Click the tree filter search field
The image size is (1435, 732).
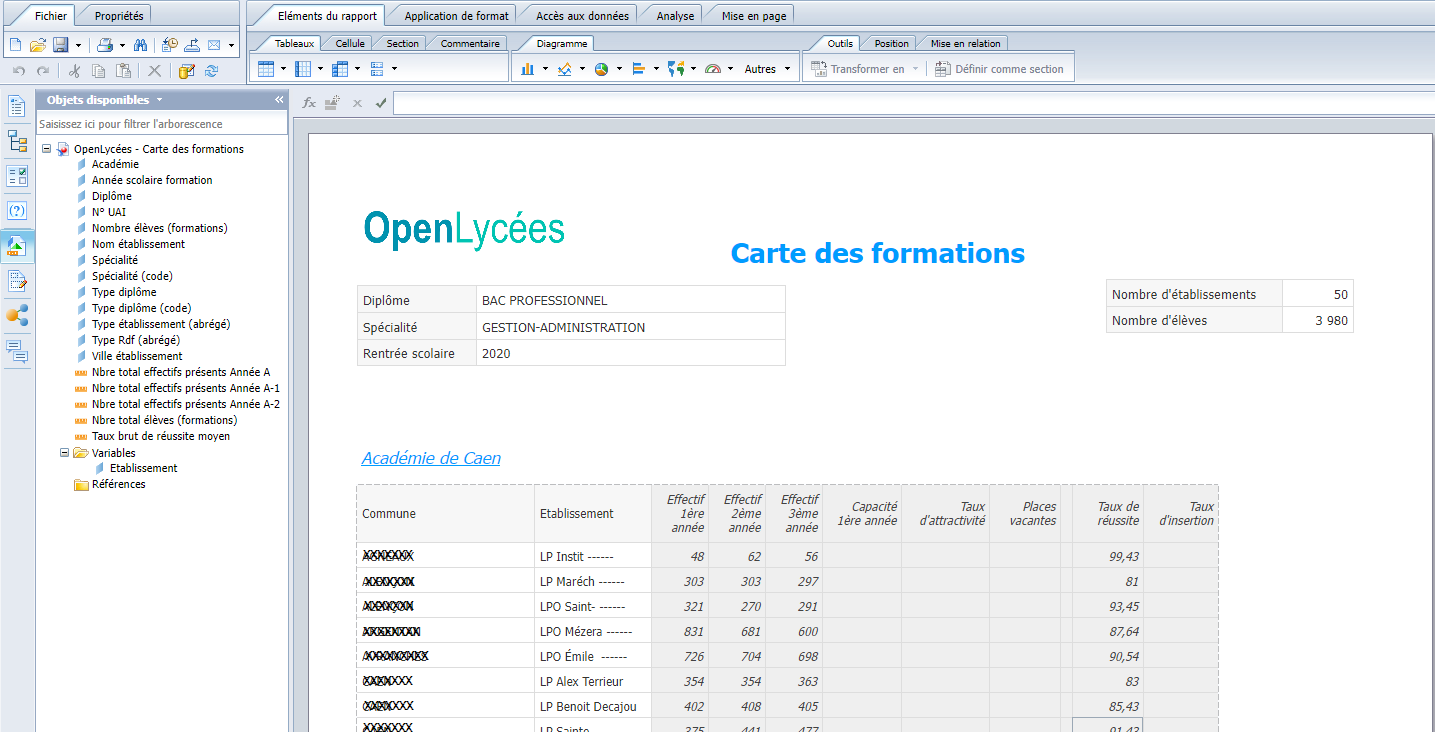click(x=161, y=124)
